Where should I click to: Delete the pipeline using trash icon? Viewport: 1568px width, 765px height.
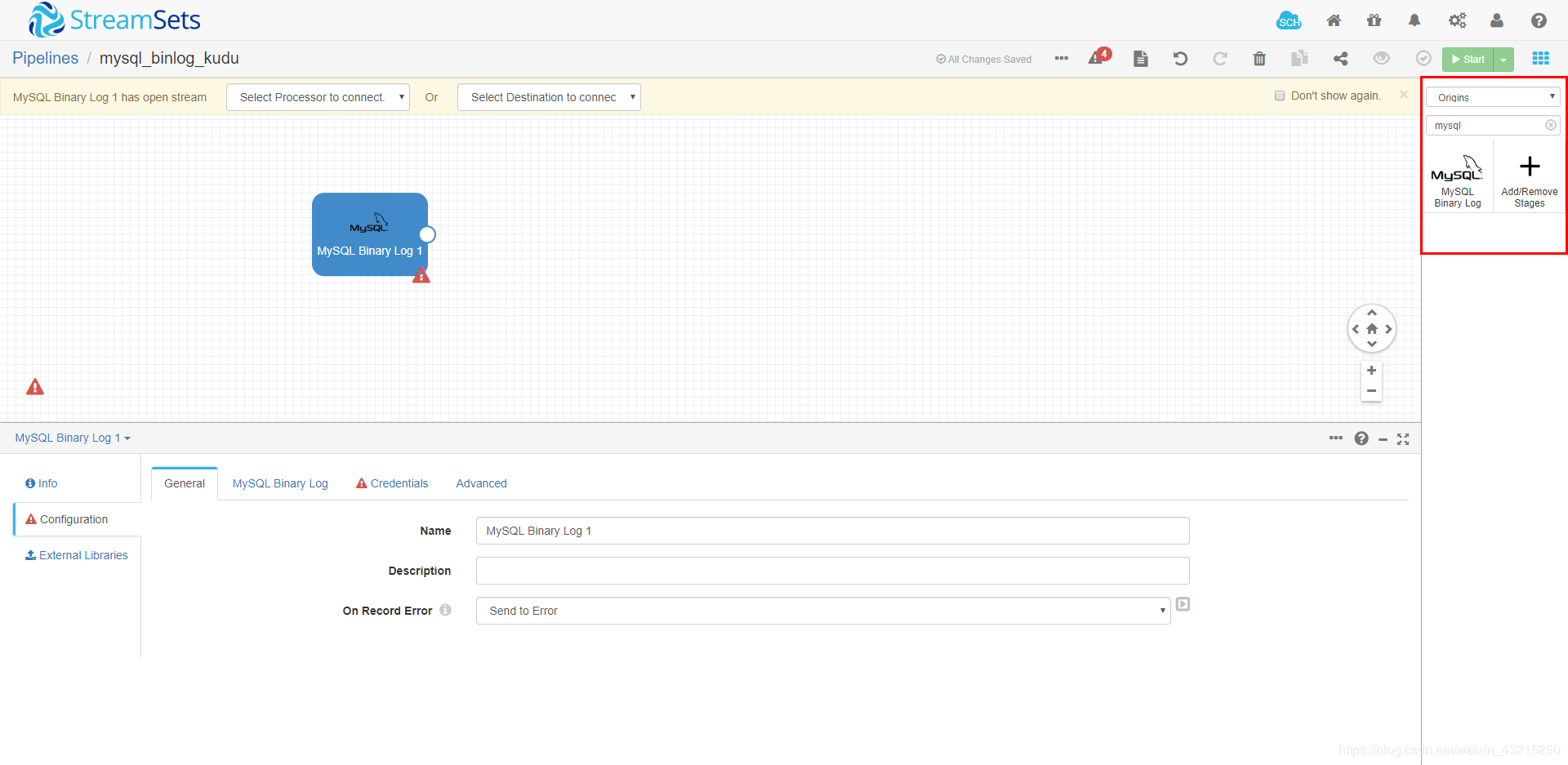point(1259,59)
